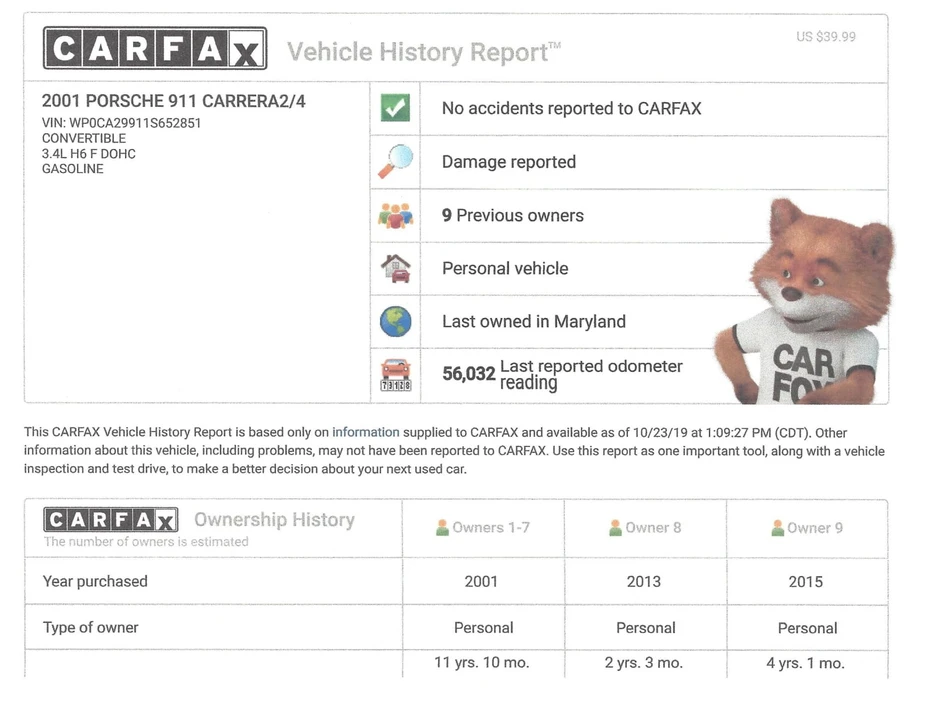Viewport: 942px width, 720px height.
Task: Click the person icon next to Owner 8
Action: coord(615,528)
